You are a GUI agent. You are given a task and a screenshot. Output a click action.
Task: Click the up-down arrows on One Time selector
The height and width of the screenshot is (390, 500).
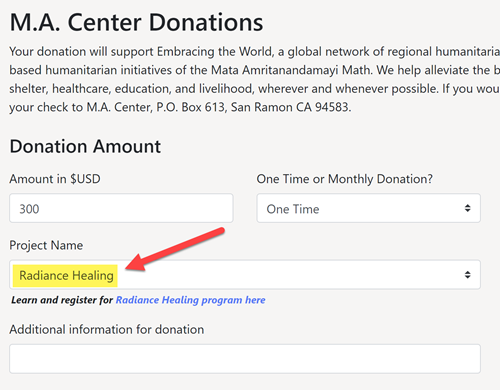click(467, 208)
